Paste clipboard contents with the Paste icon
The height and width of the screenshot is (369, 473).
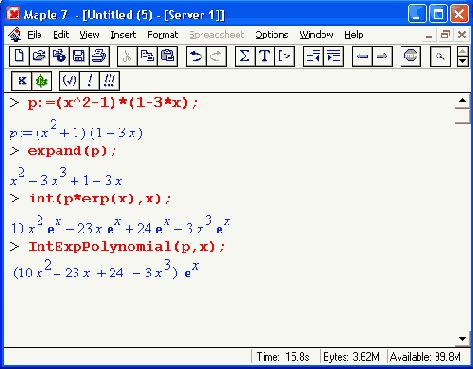pos(167,56)
